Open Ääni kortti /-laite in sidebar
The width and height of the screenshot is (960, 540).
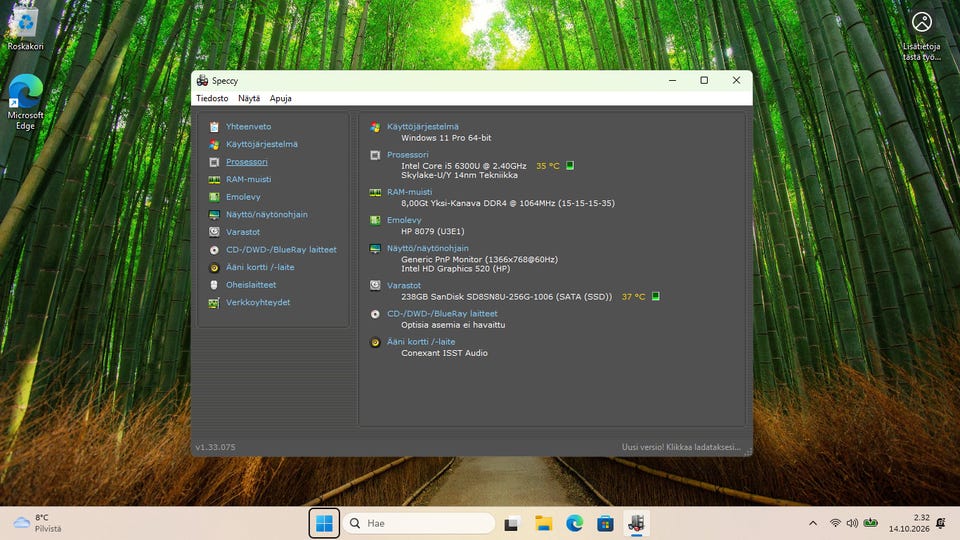[260, 268]
